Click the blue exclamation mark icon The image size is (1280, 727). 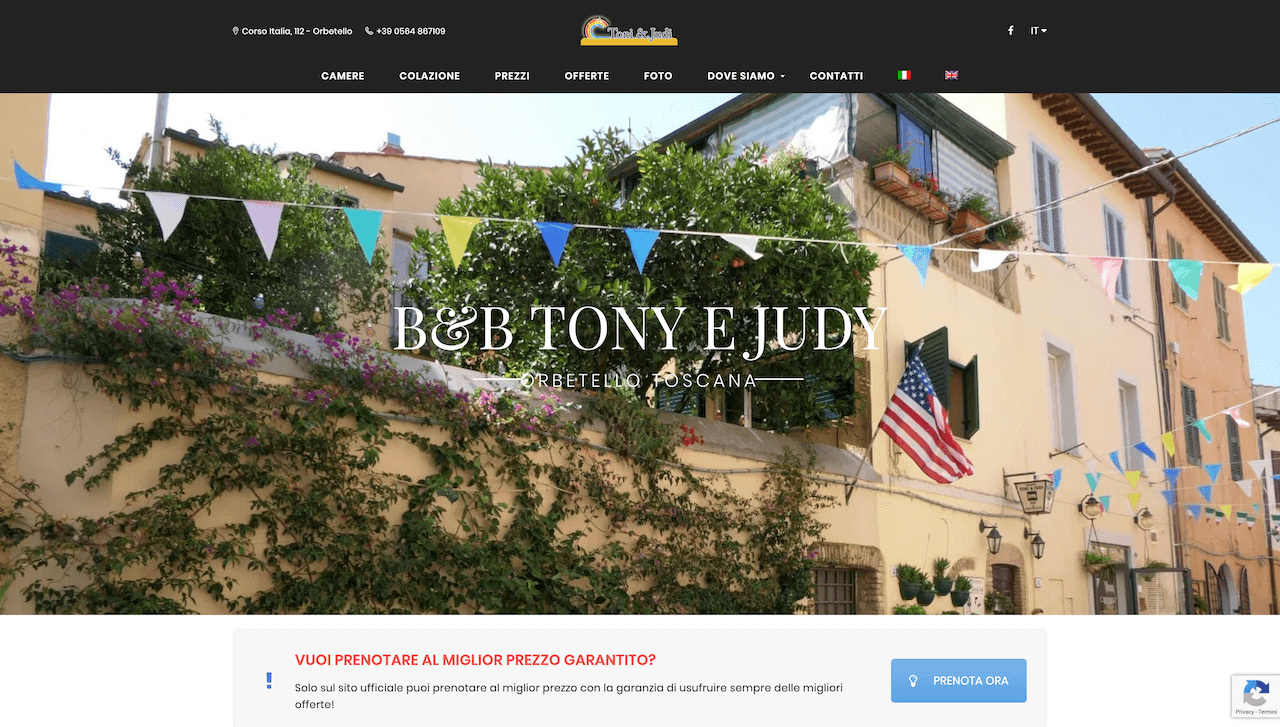[269, 680]
